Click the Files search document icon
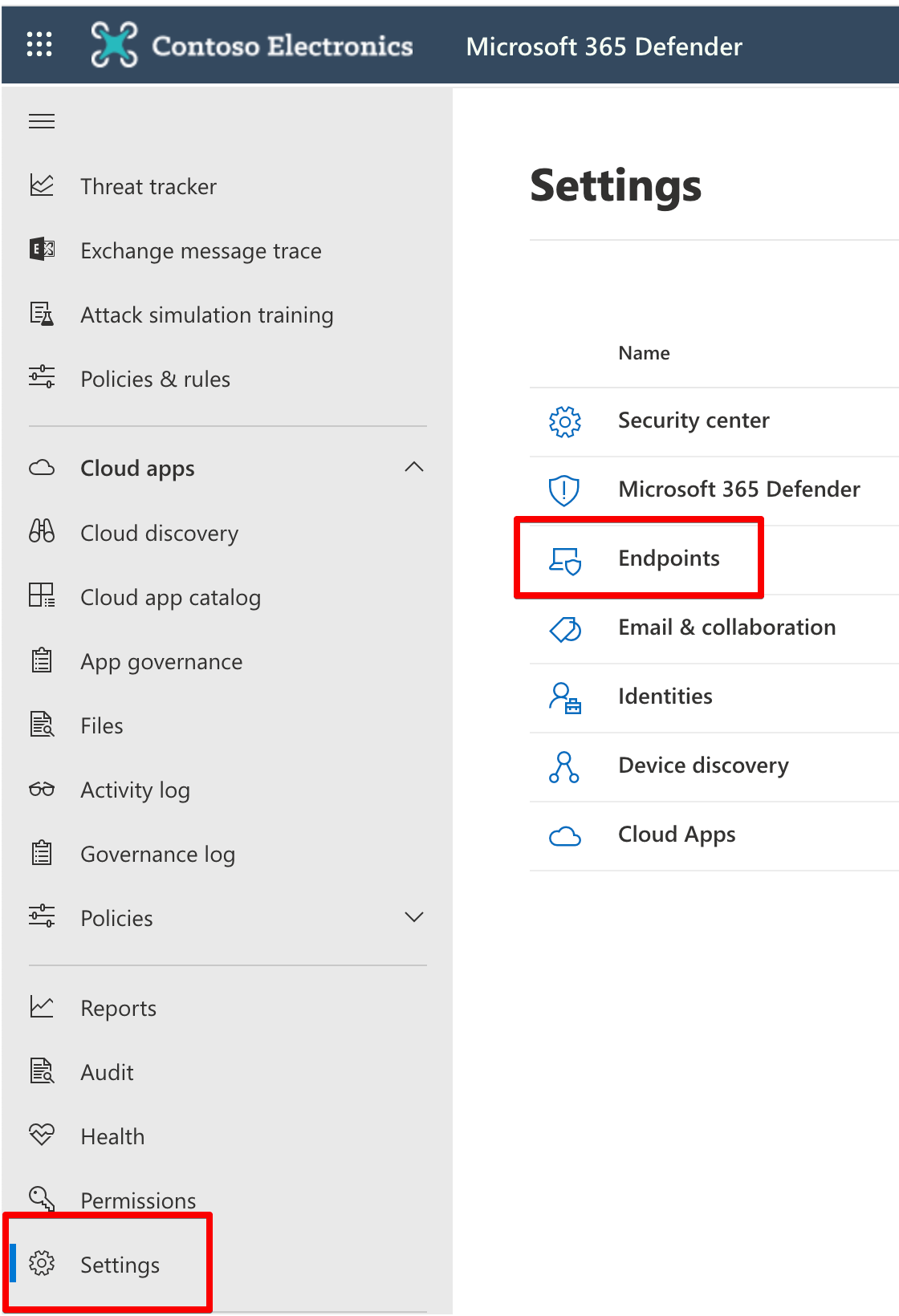Viewport: 899px width, 1316px height. tap(42, 725)
